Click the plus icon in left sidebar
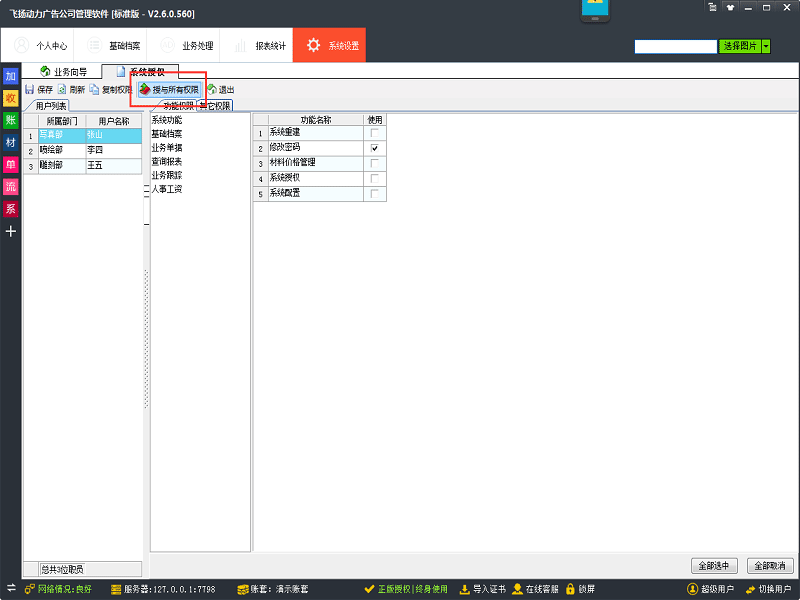This screenshot has width=800, height=600. click(x=11, y=231)
